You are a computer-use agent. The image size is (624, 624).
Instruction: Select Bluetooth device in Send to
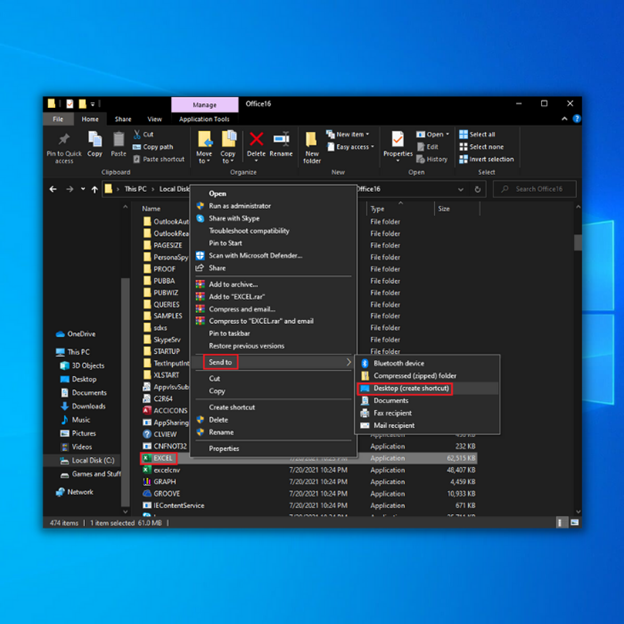(427, 363)
